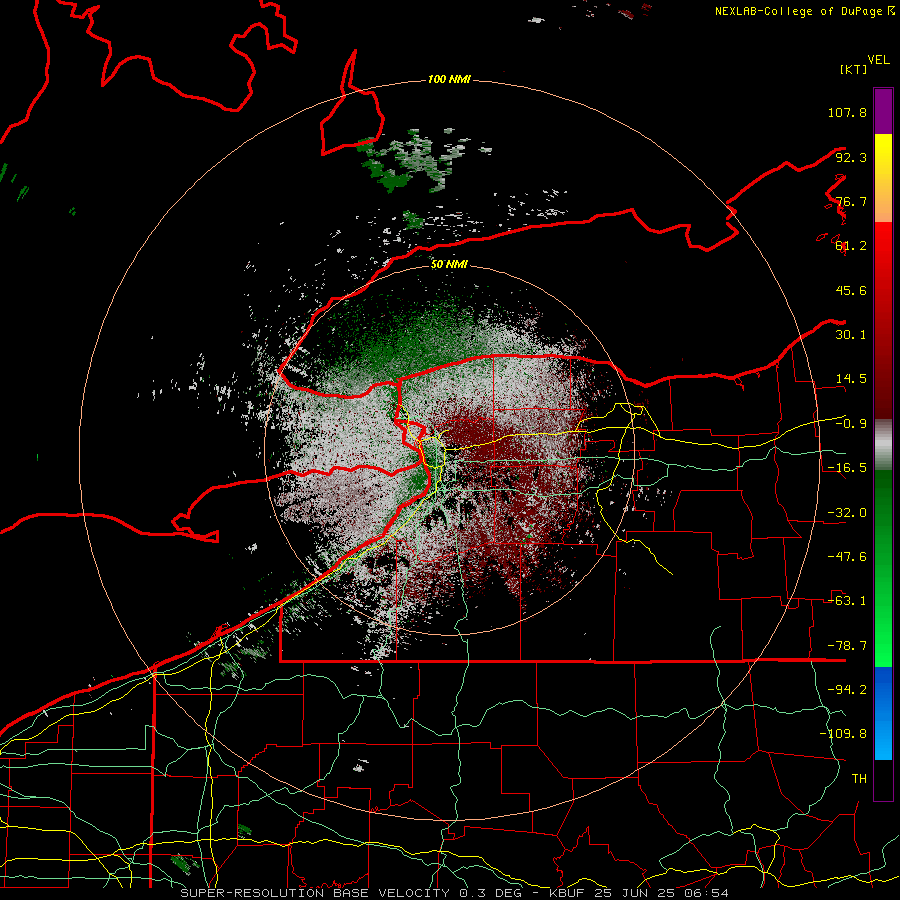Click the 30.1 velocity scale value
Image resolution: width=900 pixels, height=900 pixels.
(851, 335)
